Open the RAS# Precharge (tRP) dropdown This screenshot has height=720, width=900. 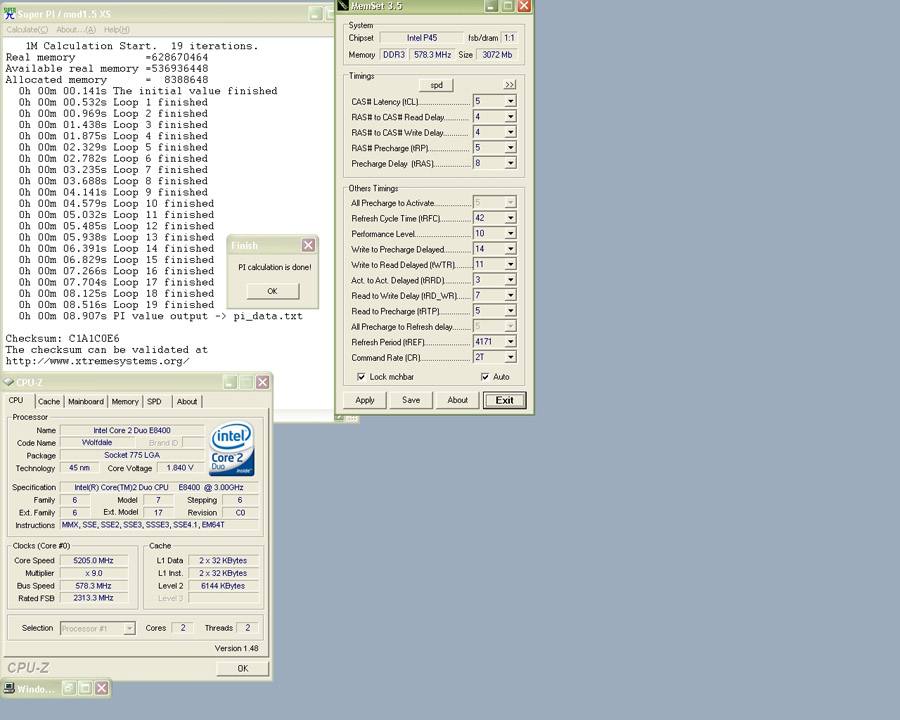510,148
